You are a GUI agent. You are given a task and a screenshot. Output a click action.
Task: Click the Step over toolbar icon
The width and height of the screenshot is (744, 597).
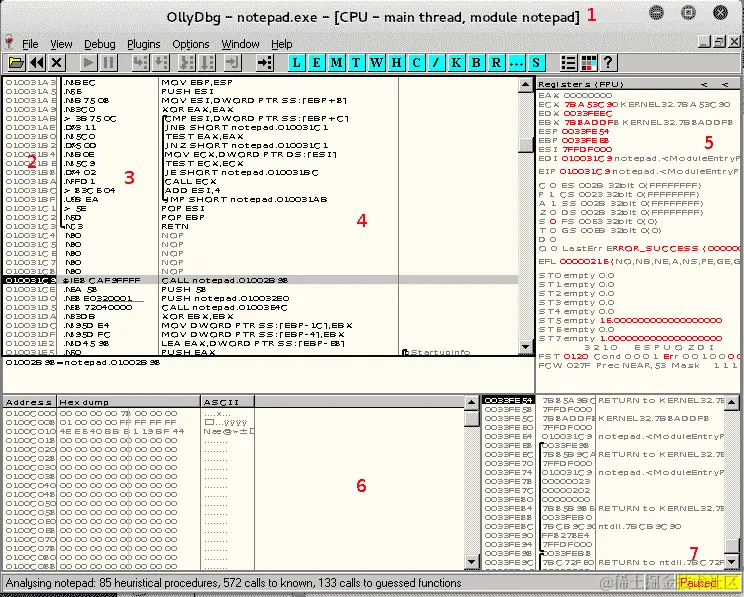coord(160,63)
